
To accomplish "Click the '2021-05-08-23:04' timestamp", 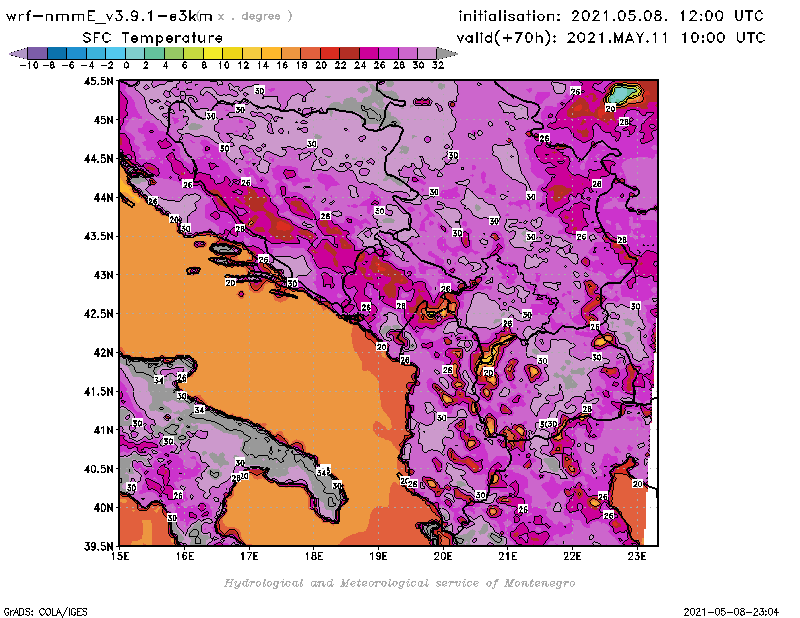I will (731, 612).
